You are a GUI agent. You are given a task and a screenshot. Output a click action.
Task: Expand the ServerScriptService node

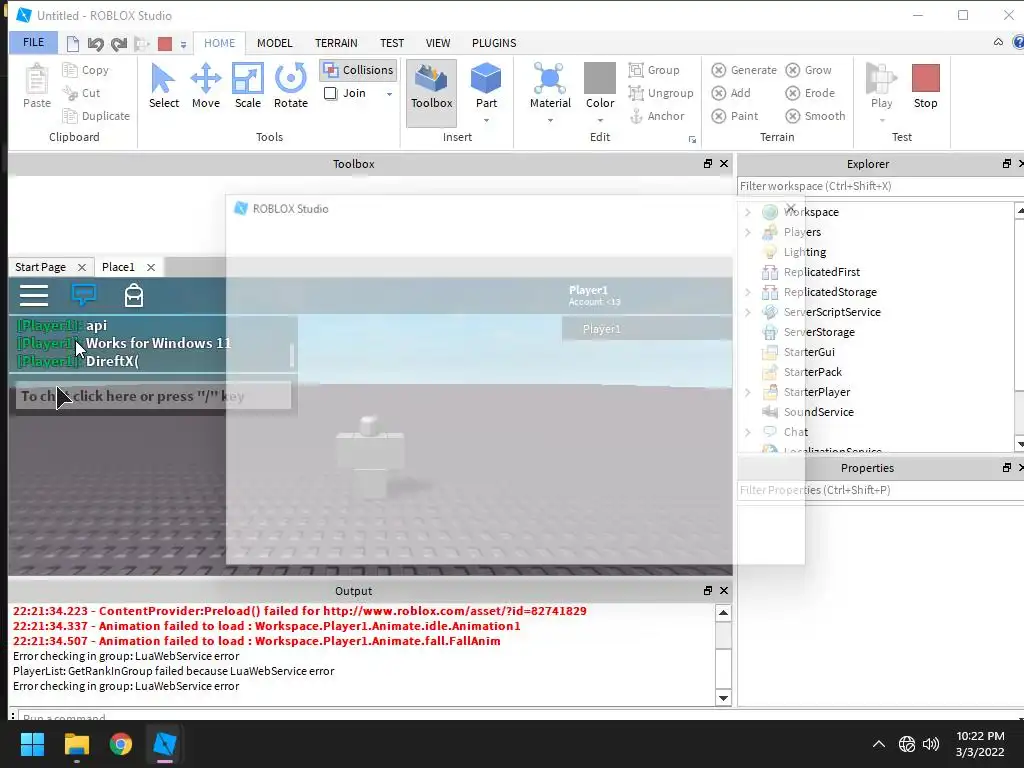click(x=748, y=312)
